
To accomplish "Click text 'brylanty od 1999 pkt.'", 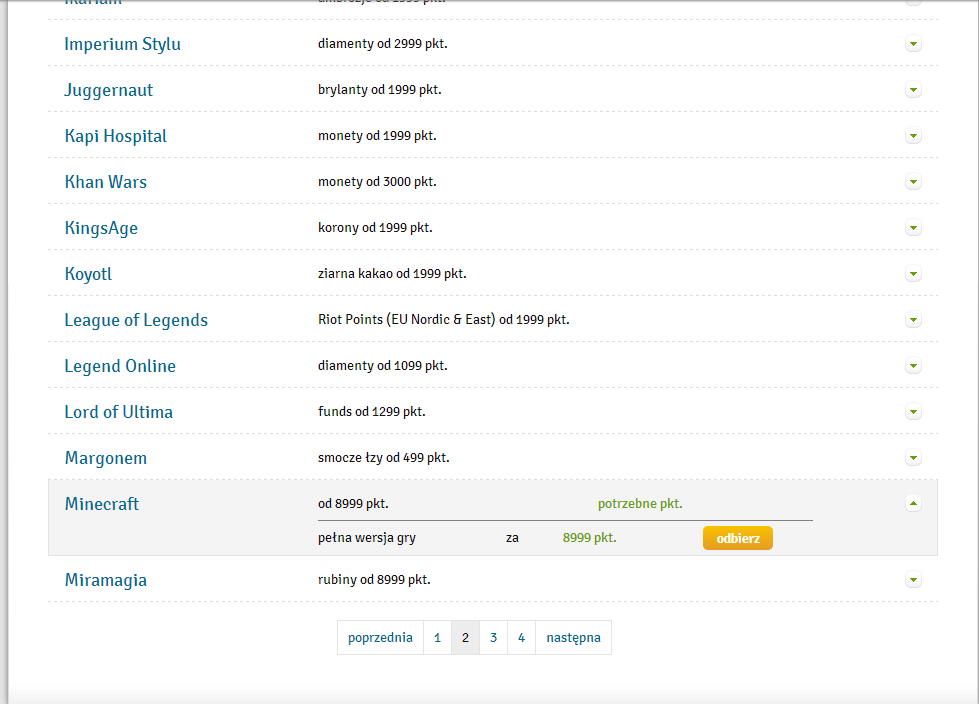I will [380, 90].
